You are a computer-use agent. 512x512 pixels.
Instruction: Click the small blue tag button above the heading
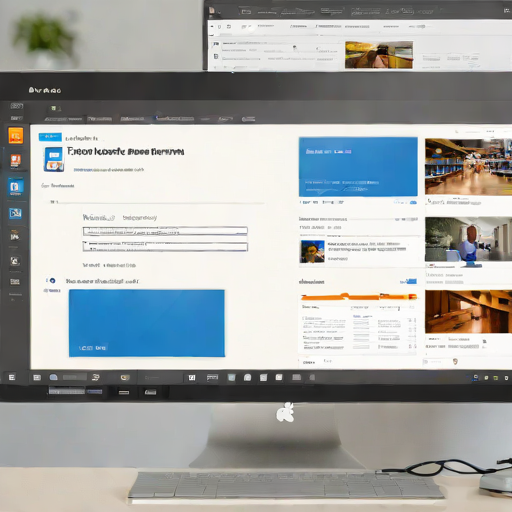coord(50,137)
